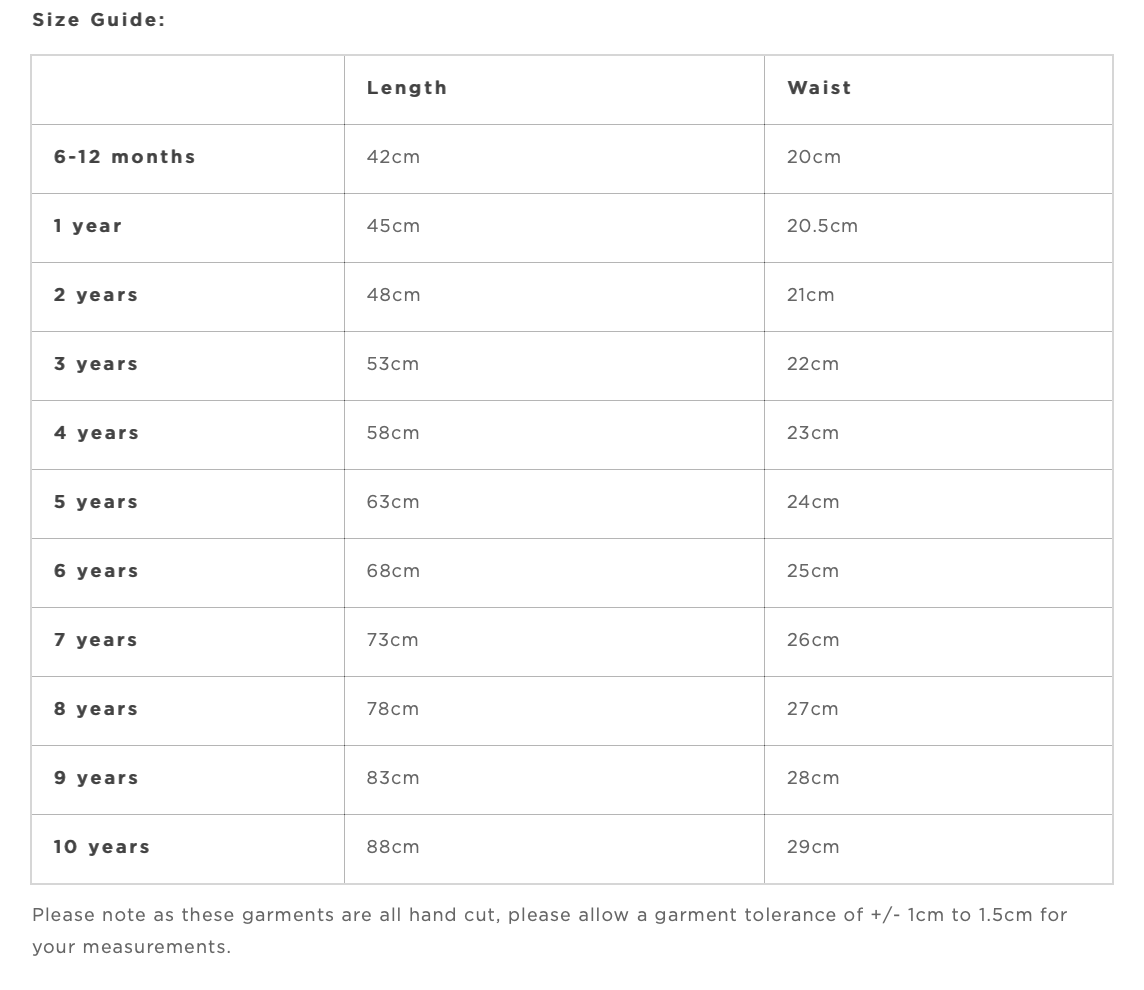Click the 1 year row label
The image size is (1144, 990).
88,226
